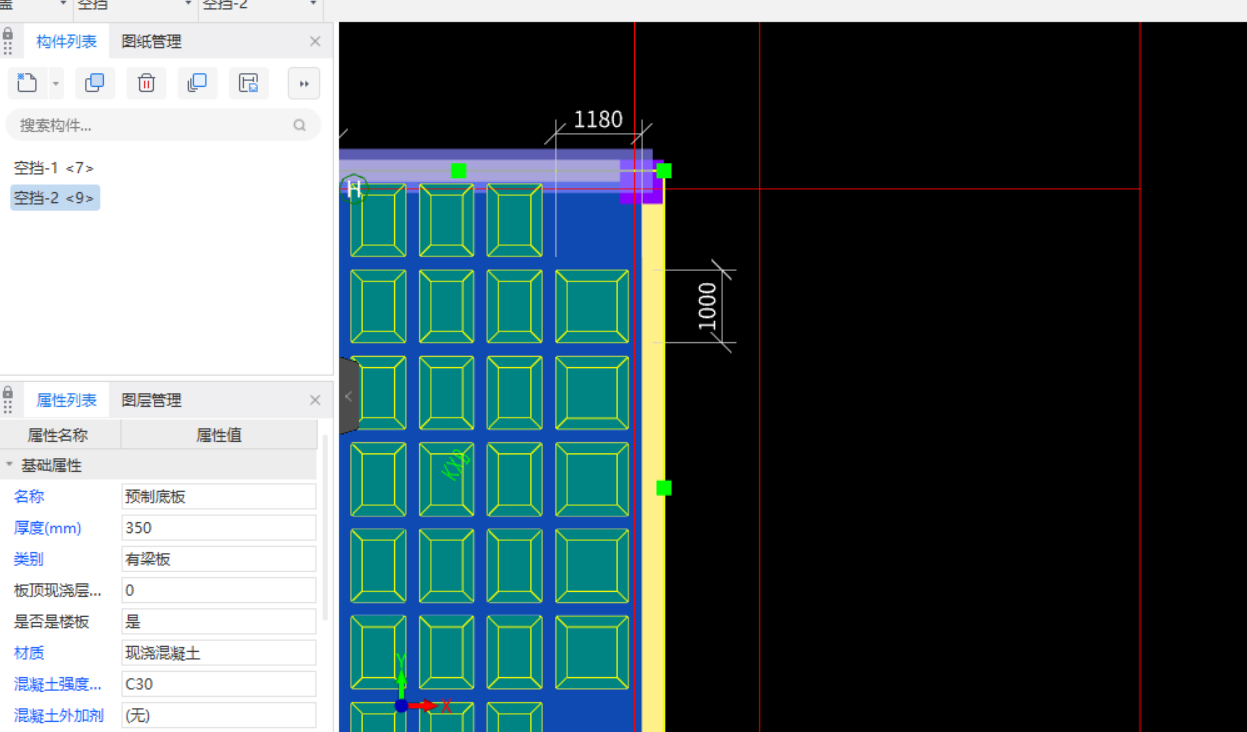Edit the 厚度(mm) value 350
This screenshot has width=1247, height=732.
click(x=219, y=527)
